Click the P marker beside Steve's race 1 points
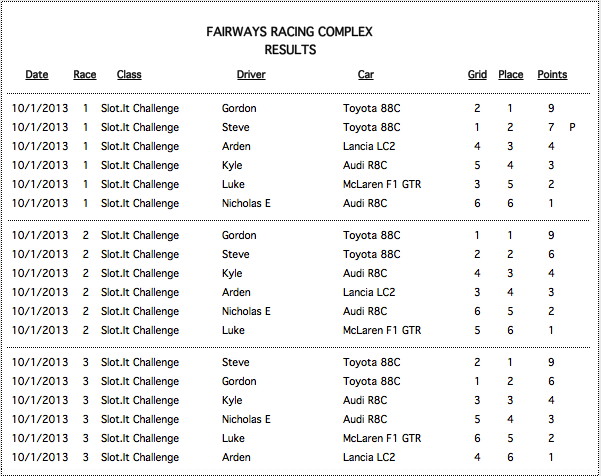Image resolution: width=601 pixels, height=476 pixels. [x=572, y=127]
